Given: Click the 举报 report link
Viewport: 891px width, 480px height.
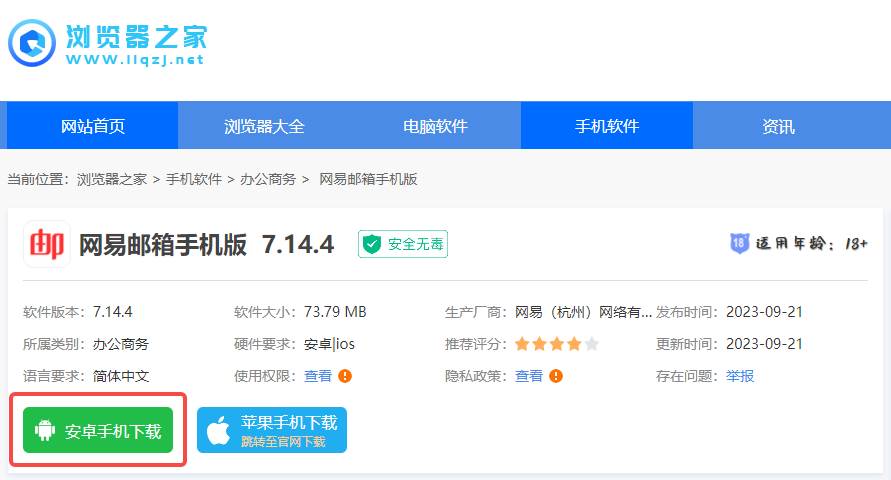Looking at the screenshot, I should (x=740, y=376).
